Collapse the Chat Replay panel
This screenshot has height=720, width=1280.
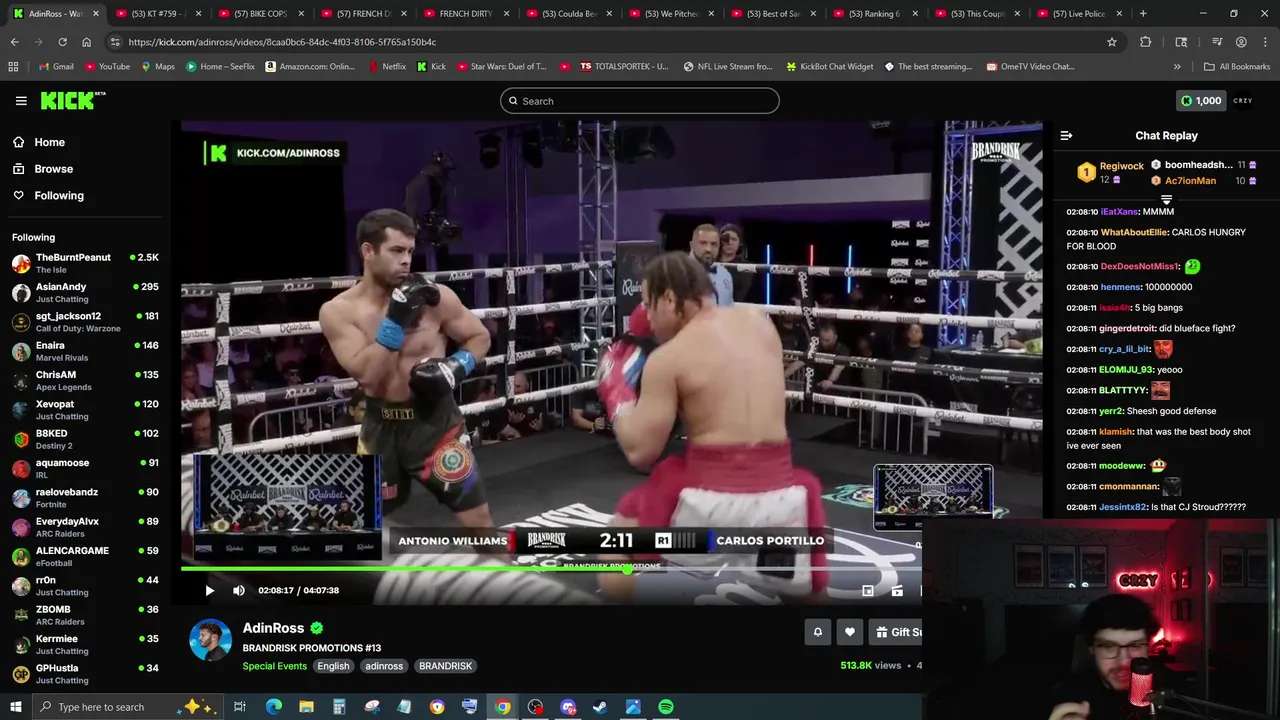click(x=1066, y=135)
